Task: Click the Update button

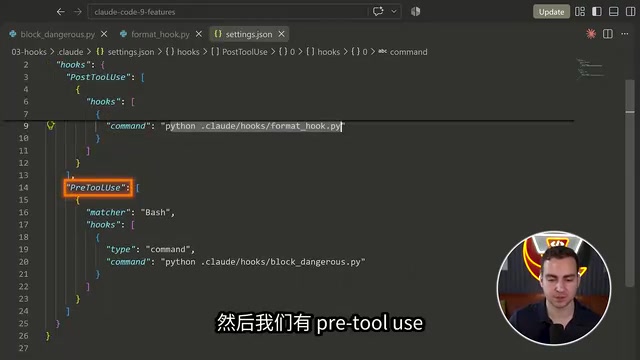Action: point(551,12)
